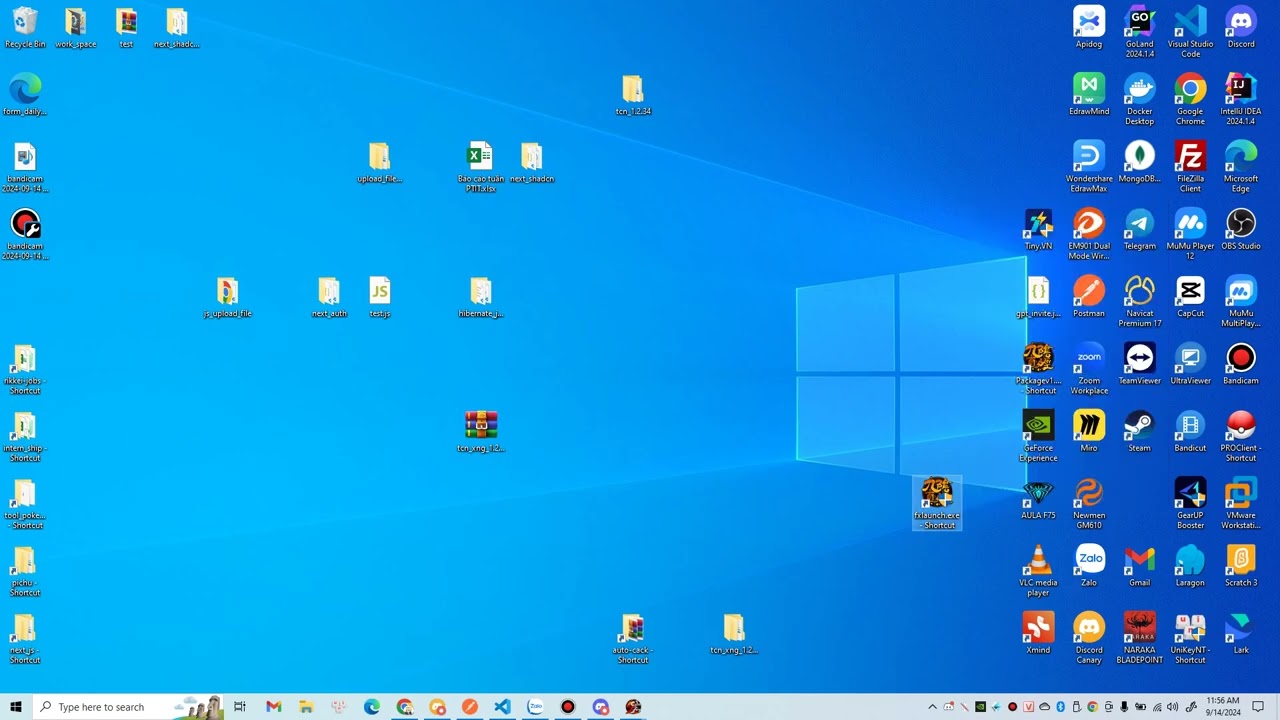Click the Bluetooth tray icon

[x=1061, y=707]
